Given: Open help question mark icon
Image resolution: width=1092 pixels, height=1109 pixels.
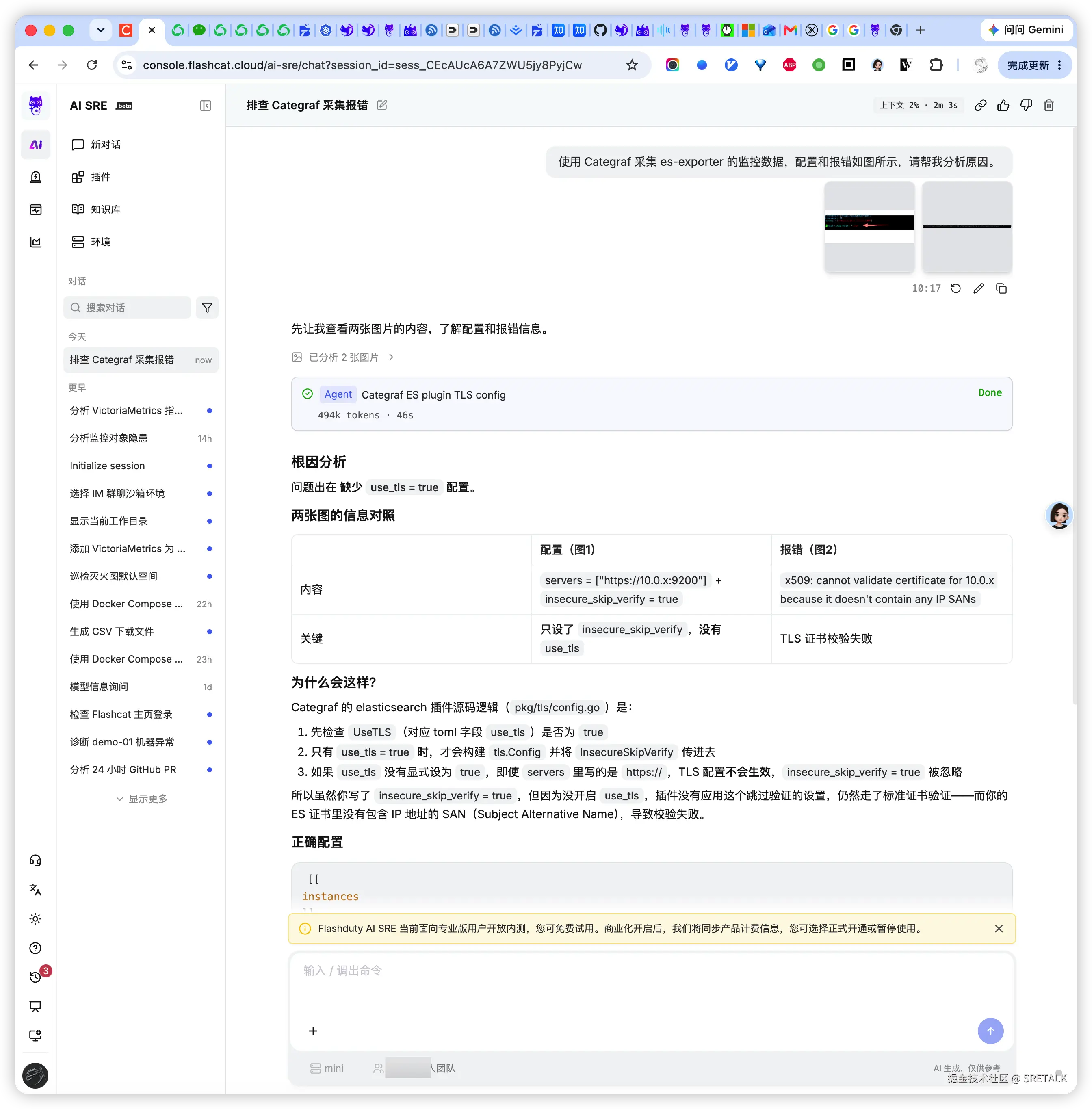Looking at the screenshot, I should (36, 948).
